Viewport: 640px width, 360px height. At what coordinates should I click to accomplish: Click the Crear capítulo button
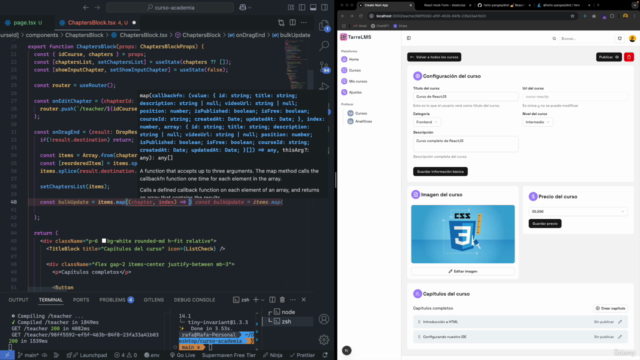click(x=610, y=308)
